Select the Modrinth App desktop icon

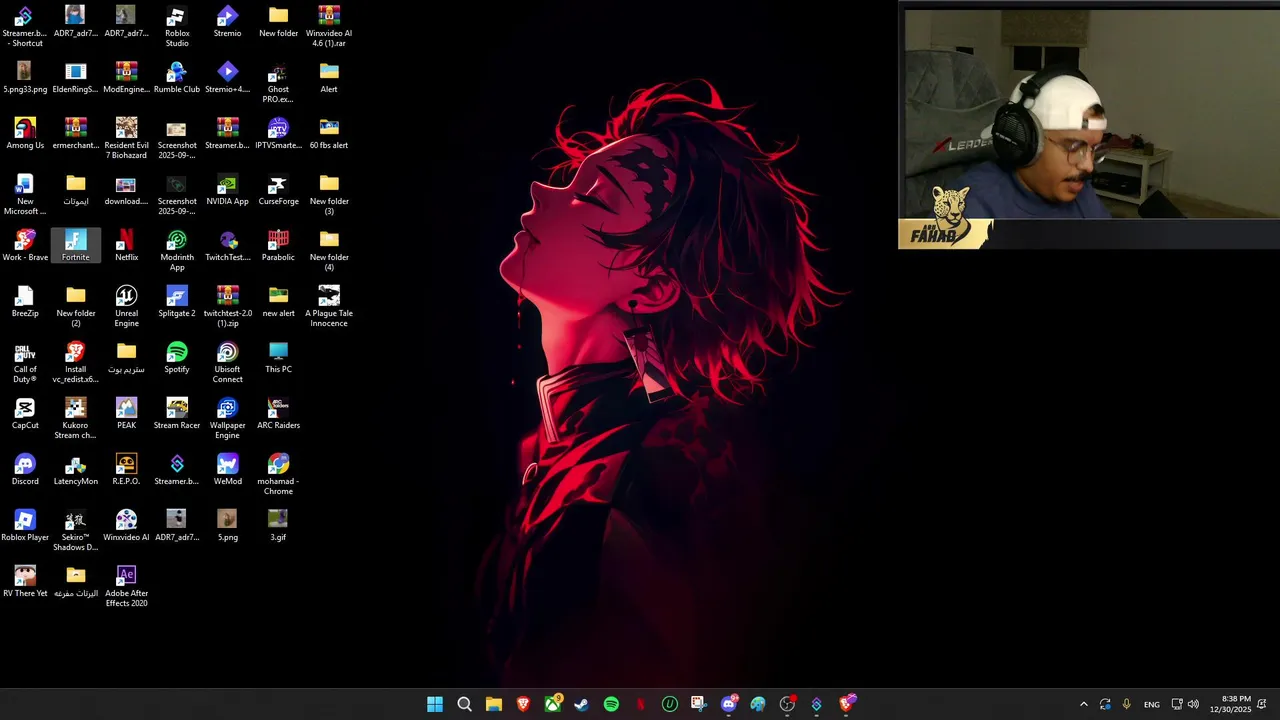tap(177, 251)
